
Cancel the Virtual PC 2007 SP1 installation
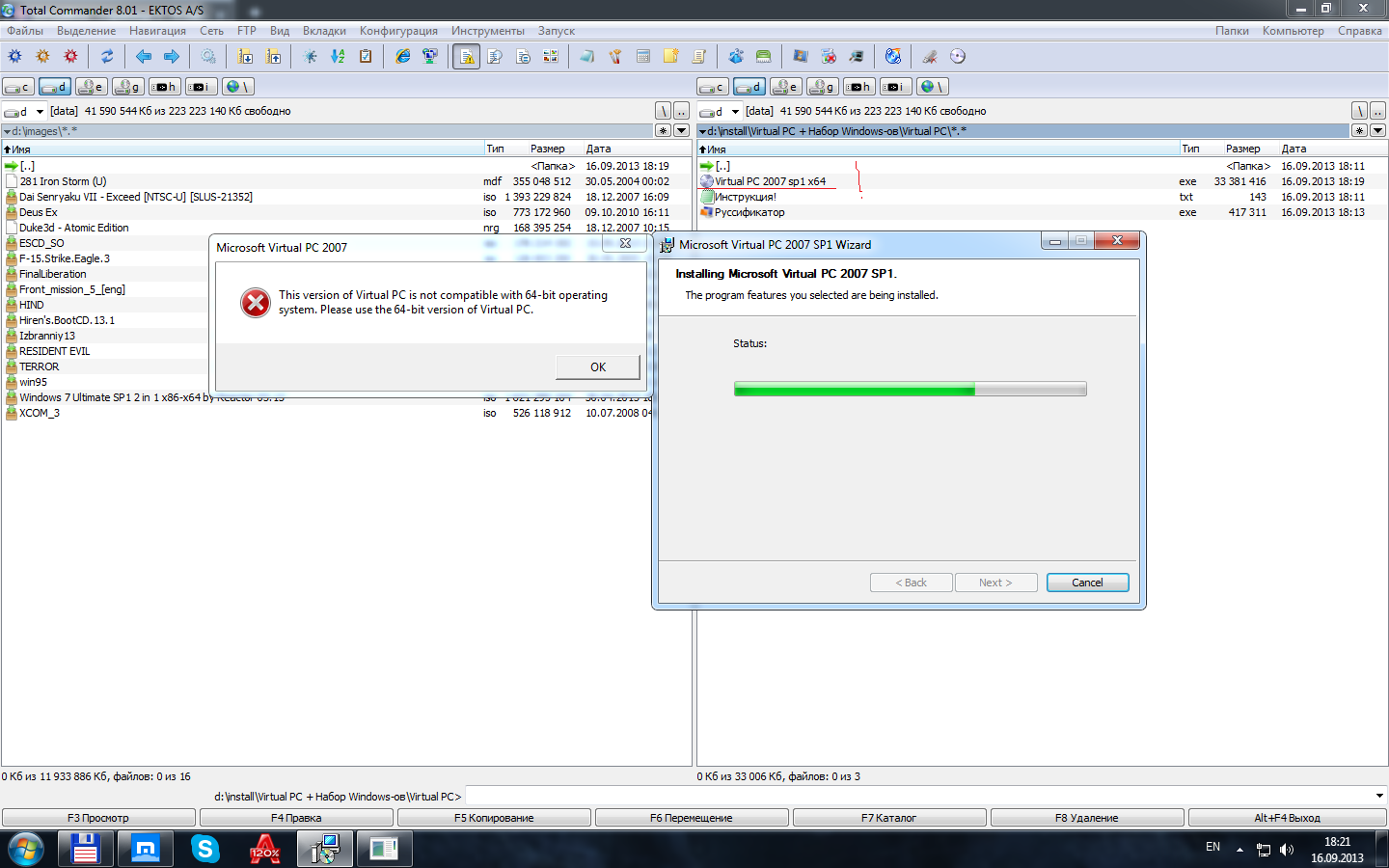coord(1087,583)
